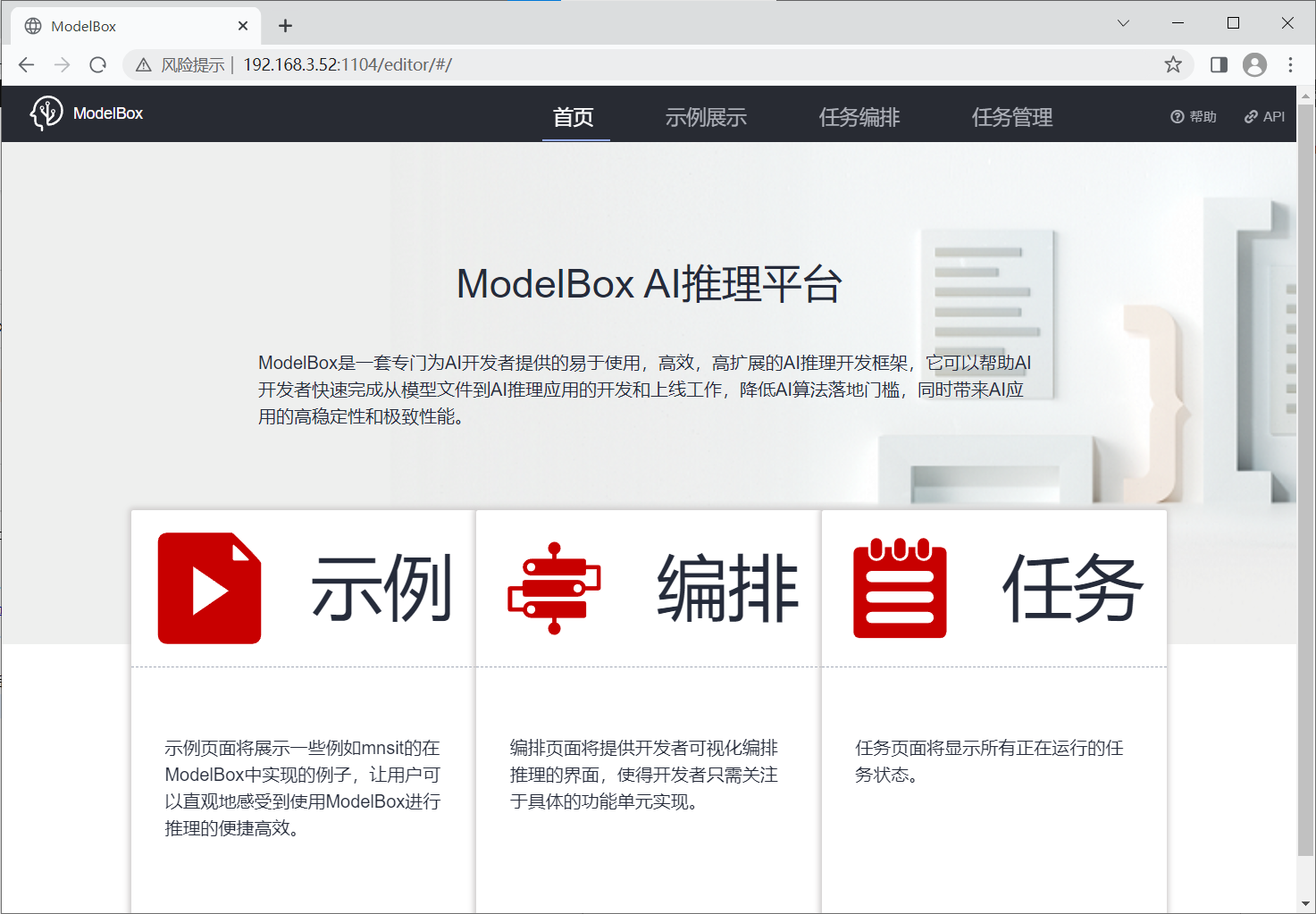Switch to the 首页 tab
The image size is (1316, 914).
tap(573, 118)
